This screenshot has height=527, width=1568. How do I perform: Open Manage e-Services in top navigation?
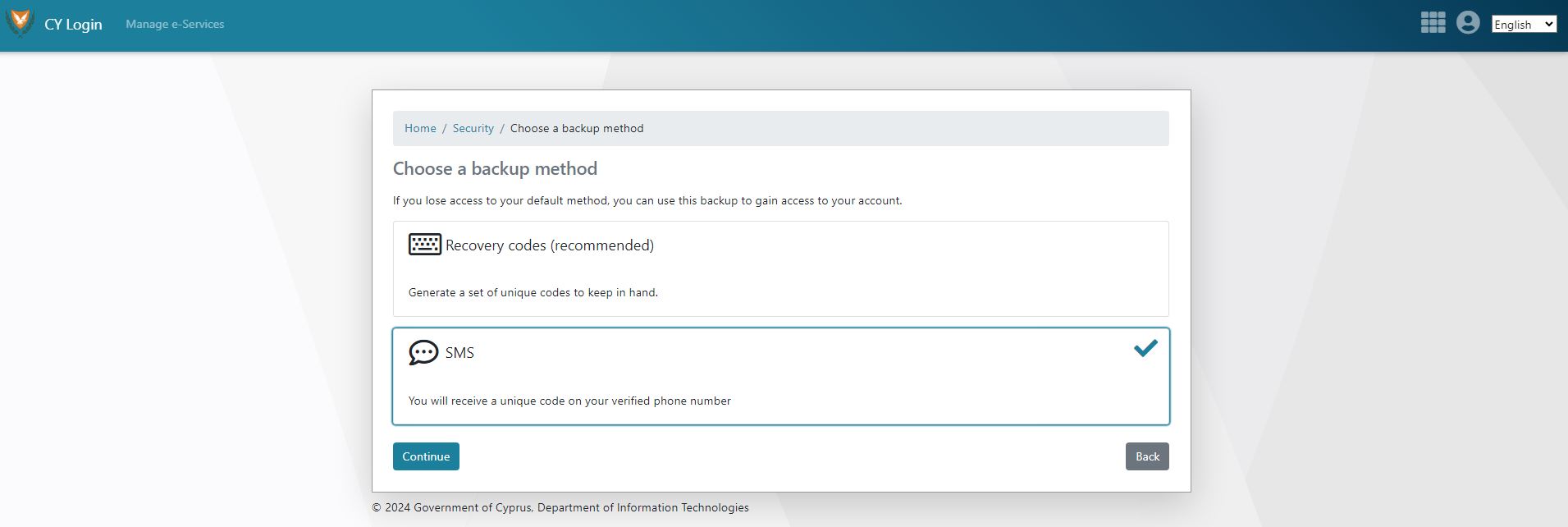(175, 25)
